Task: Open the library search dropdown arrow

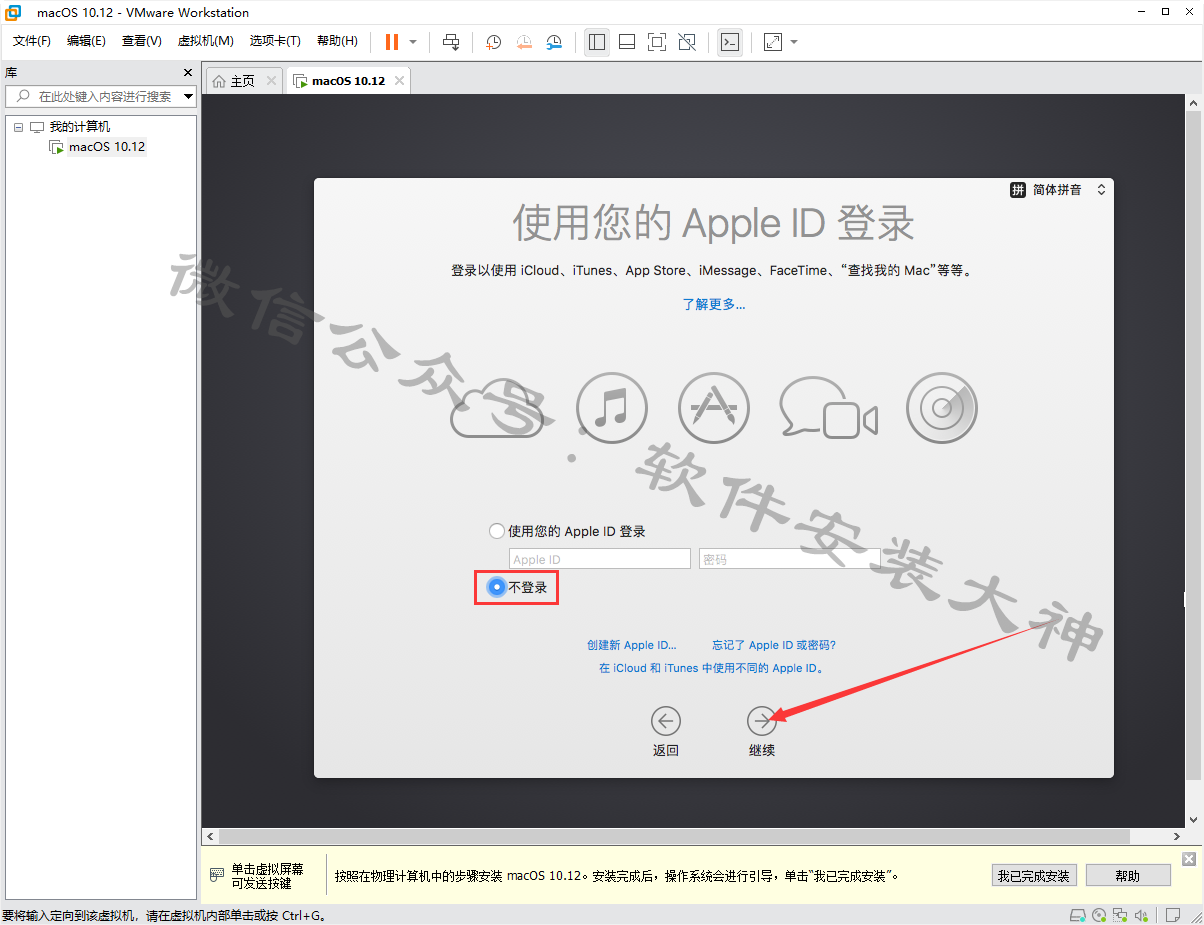Action: pyautogui.click(x=188, y=96)
